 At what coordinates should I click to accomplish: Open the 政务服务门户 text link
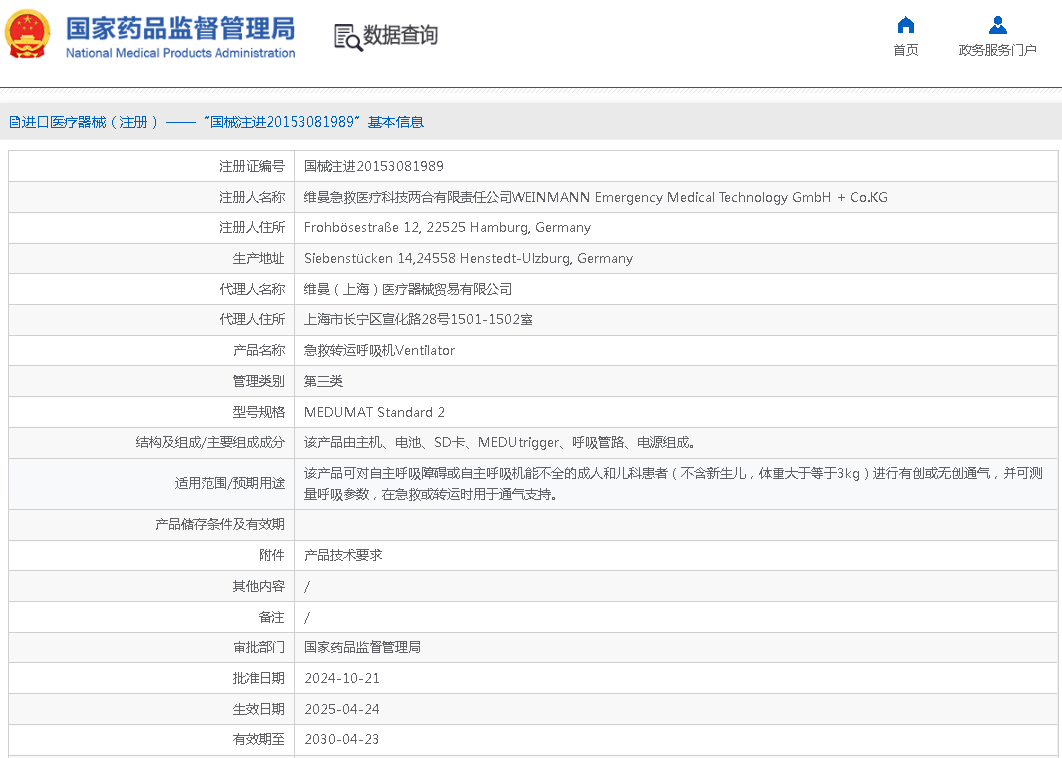(997, 50)
